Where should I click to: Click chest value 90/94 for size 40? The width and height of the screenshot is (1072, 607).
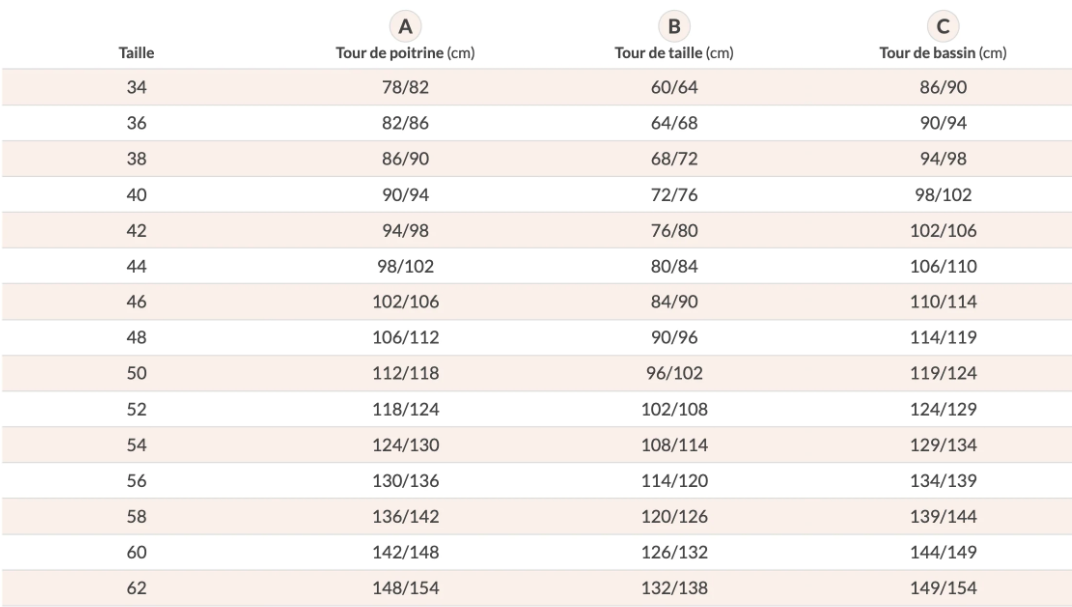403,195
